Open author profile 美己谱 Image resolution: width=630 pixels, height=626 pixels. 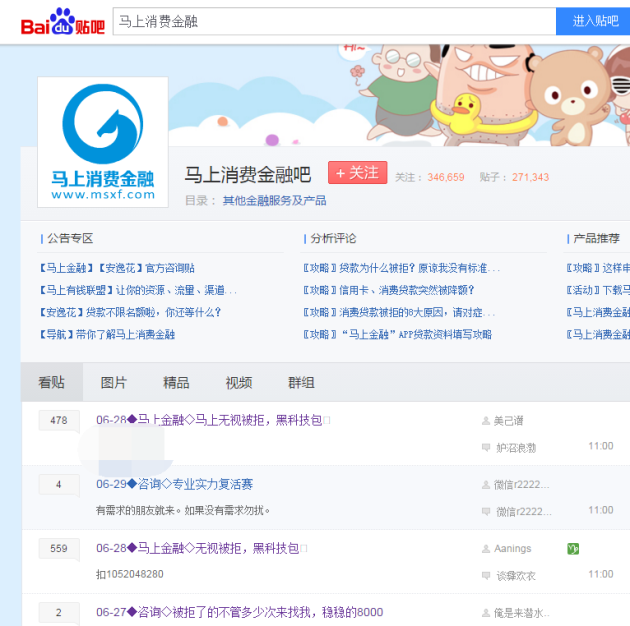click(x=508, y=421)
